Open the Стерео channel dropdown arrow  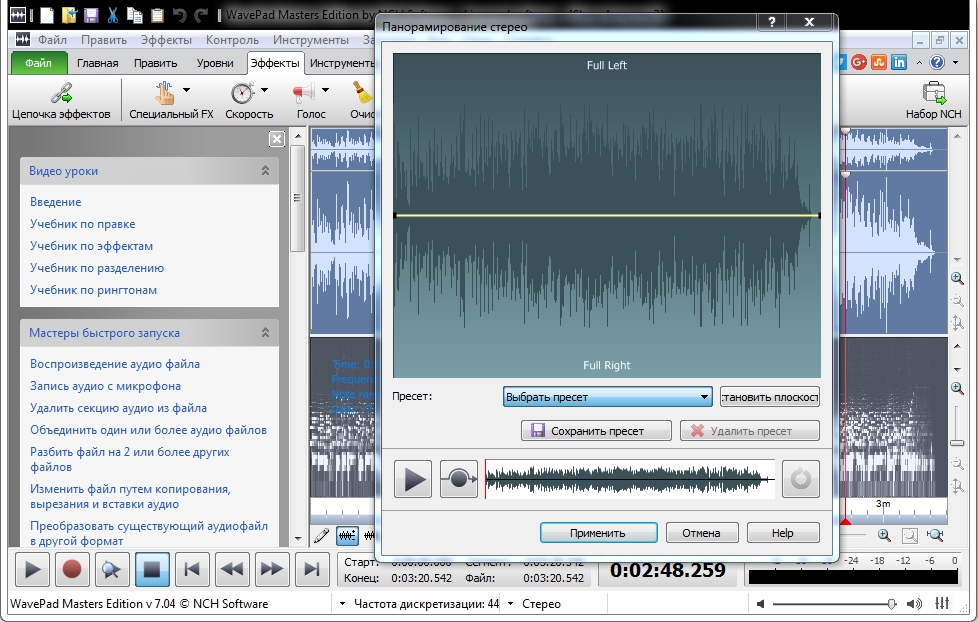point(510,604)
